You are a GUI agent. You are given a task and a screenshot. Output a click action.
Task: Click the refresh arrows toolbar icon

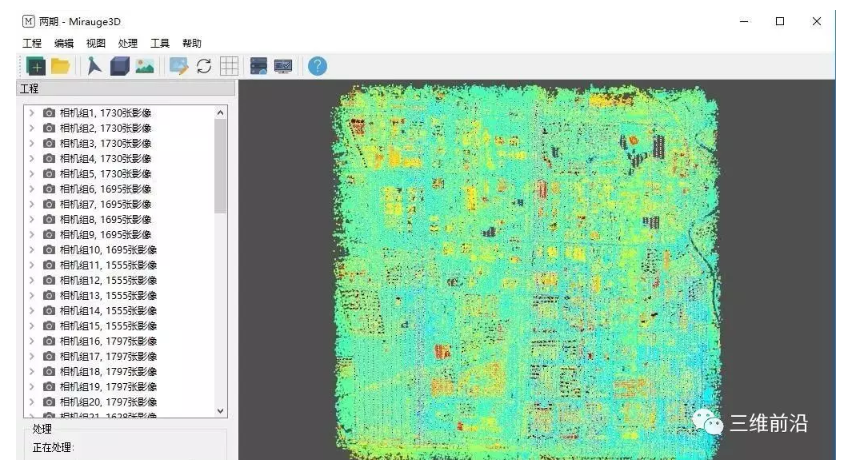204,67
